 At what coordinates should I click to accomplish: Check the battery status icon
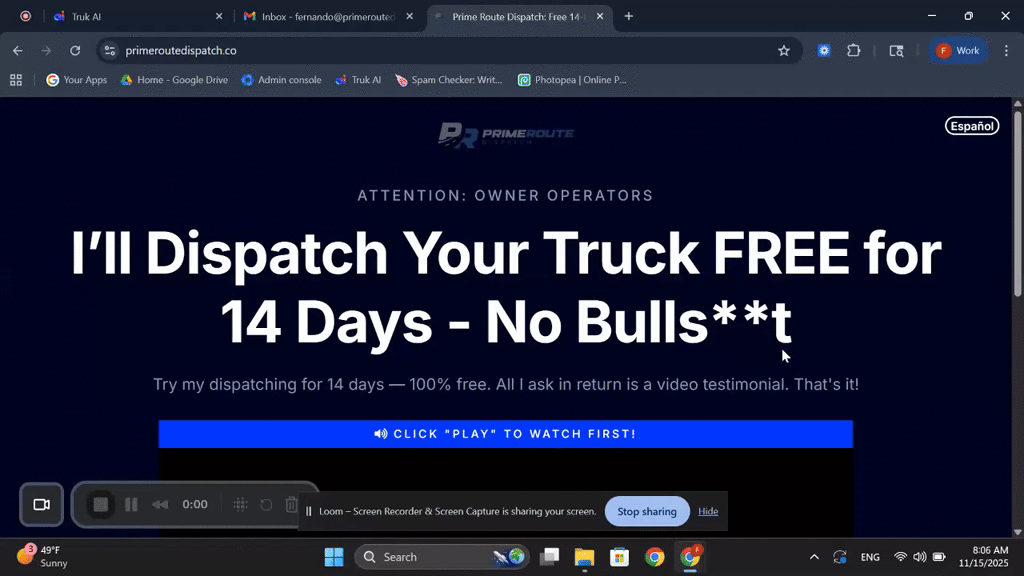pos(939,557)
